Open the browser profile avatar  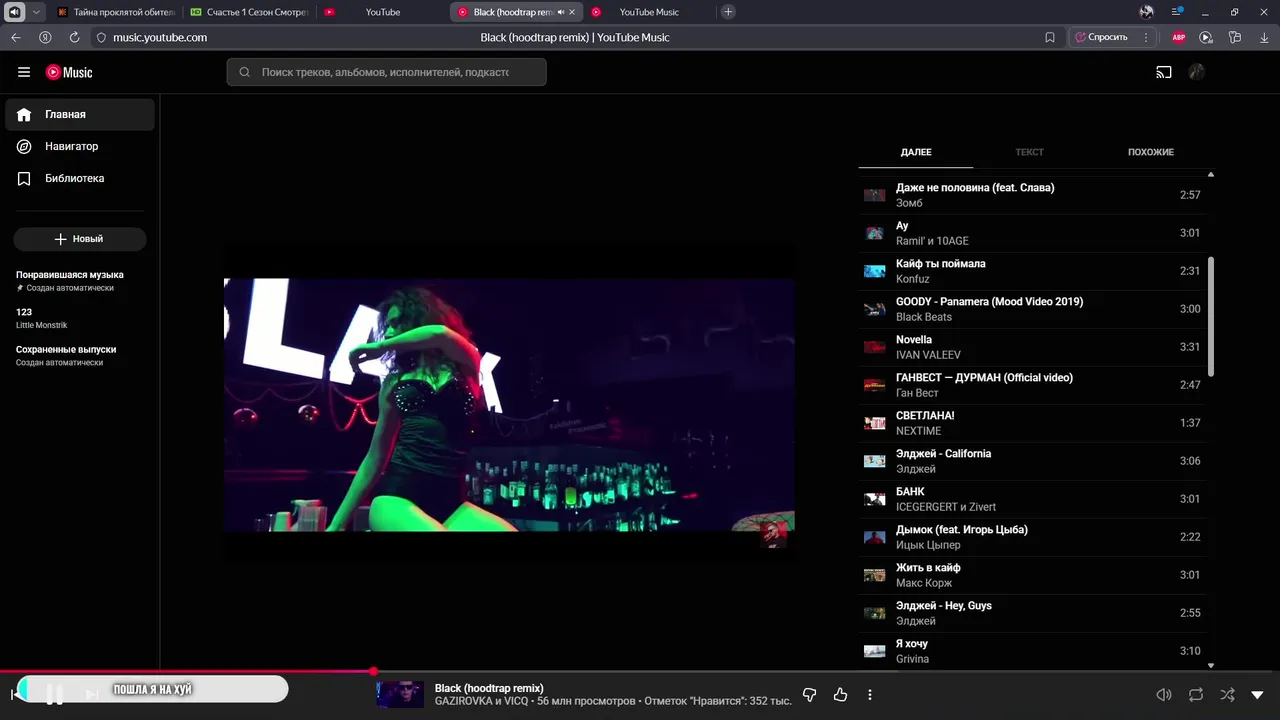pos(1147,12)
